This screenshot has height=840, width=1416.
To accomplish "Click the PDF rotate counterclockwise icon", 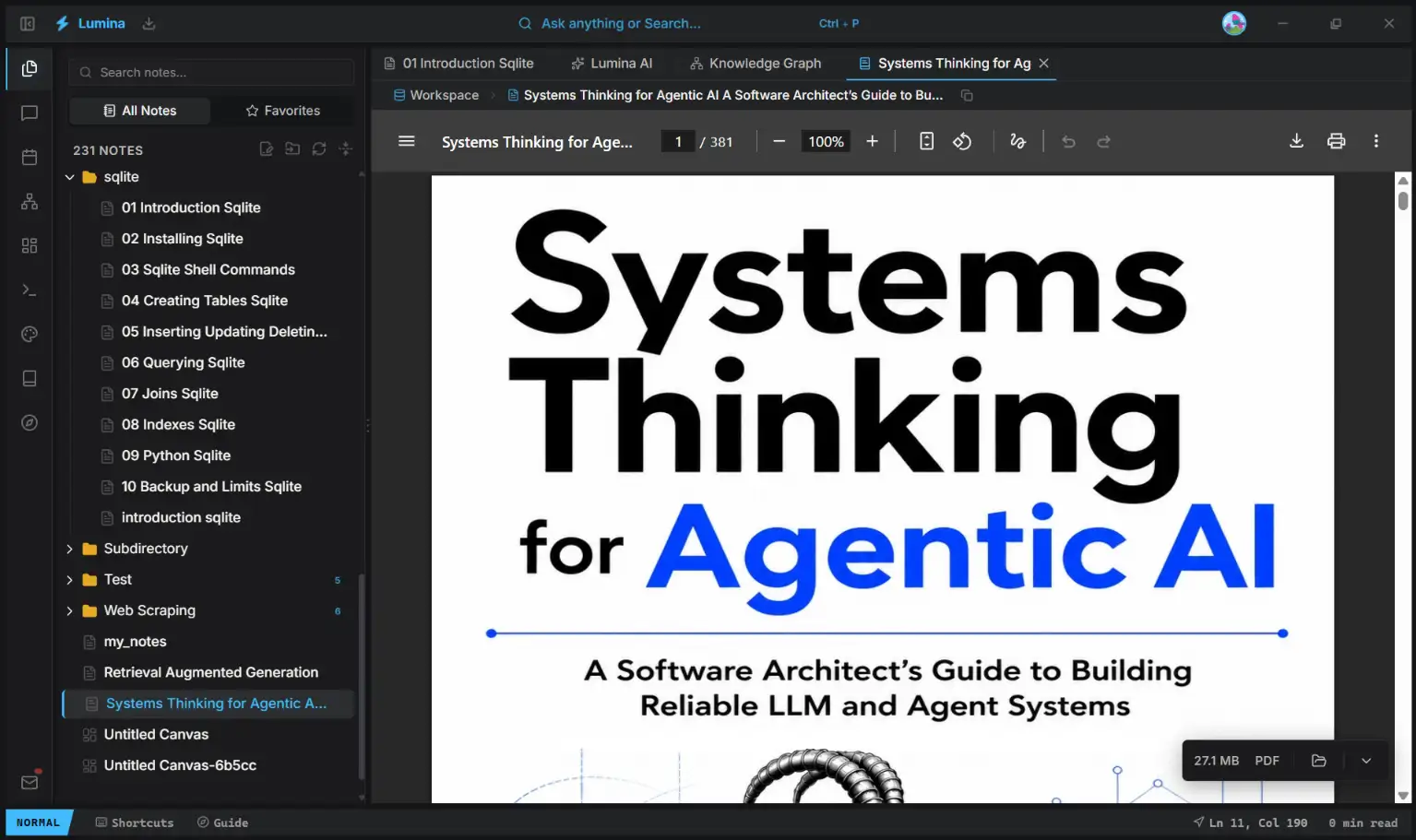I will tap(962, 141).
